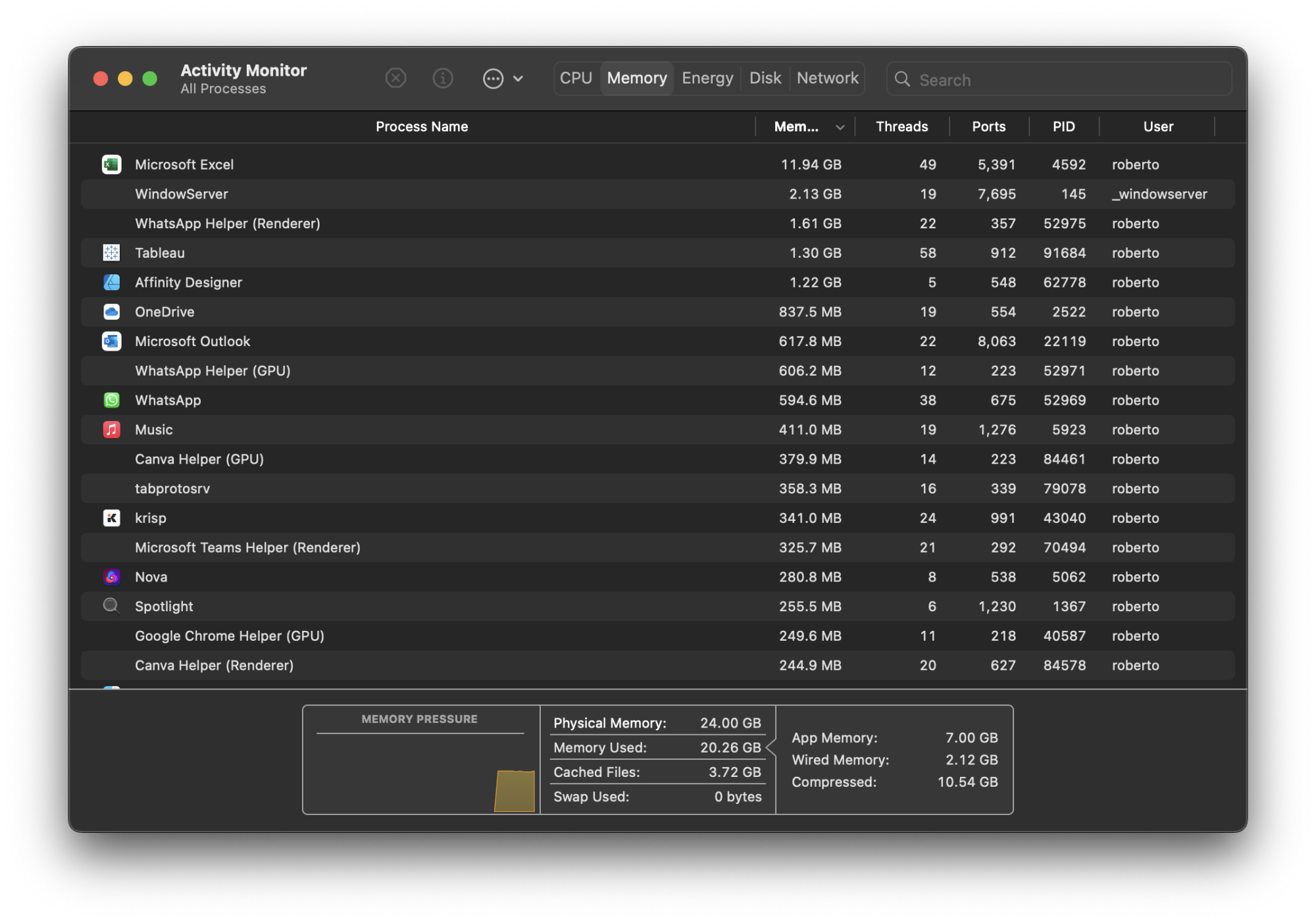Image resolution: width=1316 pixels, height=923 pixels.
Task: Sort by Threads column header
Action: (x=901, y=127)
